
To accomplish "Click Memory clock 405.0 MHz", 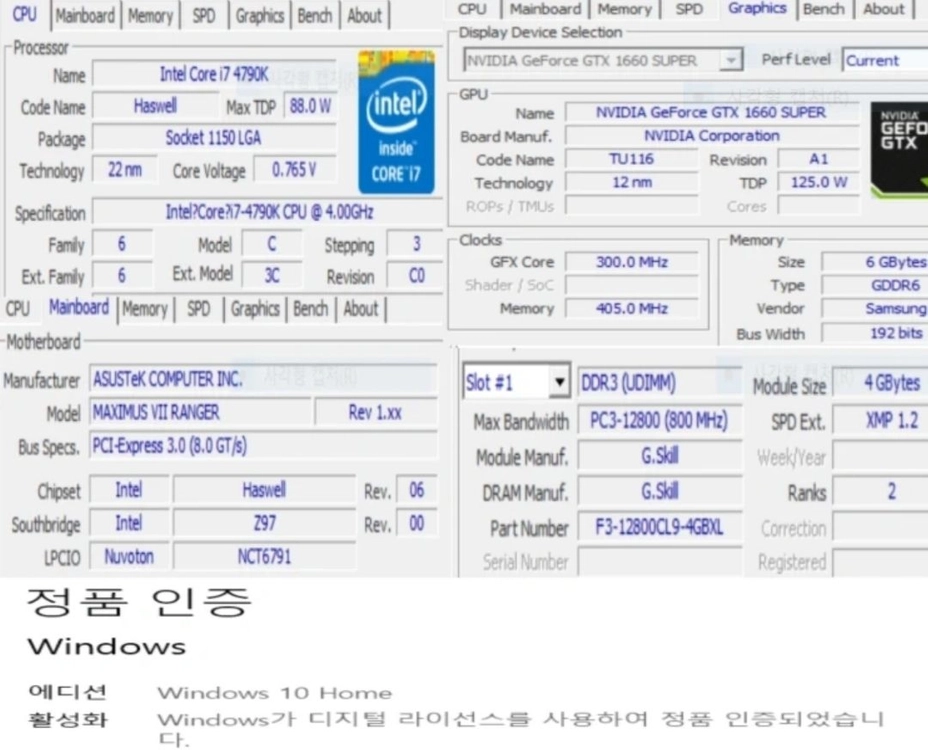I will pos(631,309).
